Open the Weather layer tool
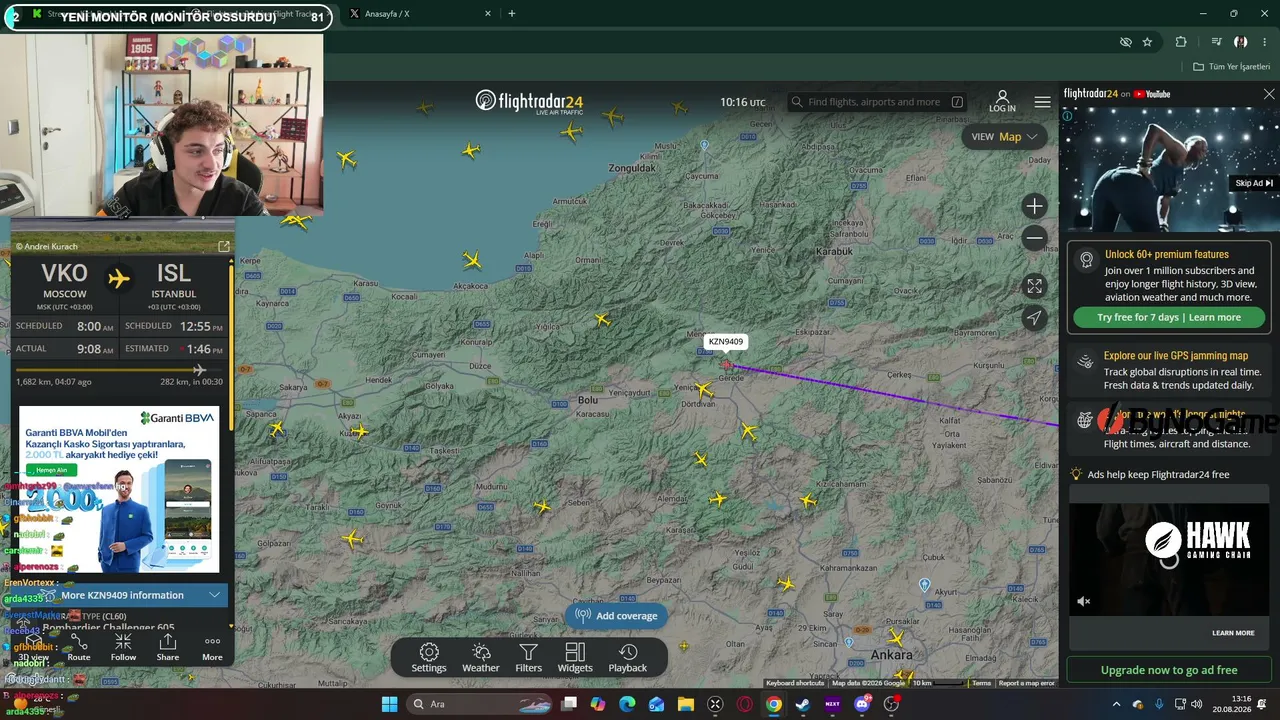Image resolution: width=1280 pixels, height=720 pixels. [x=481, y=658]
